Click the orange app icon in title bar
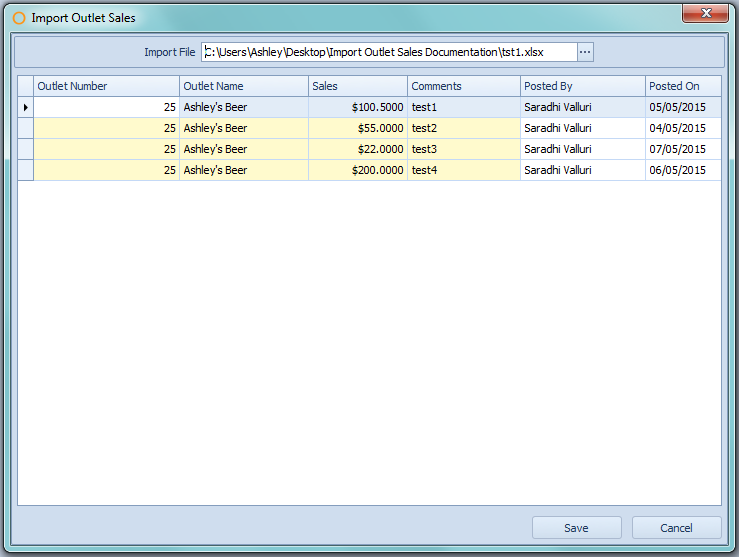The width and height of the screenshot is (739, 557). (x=18, y=18)
